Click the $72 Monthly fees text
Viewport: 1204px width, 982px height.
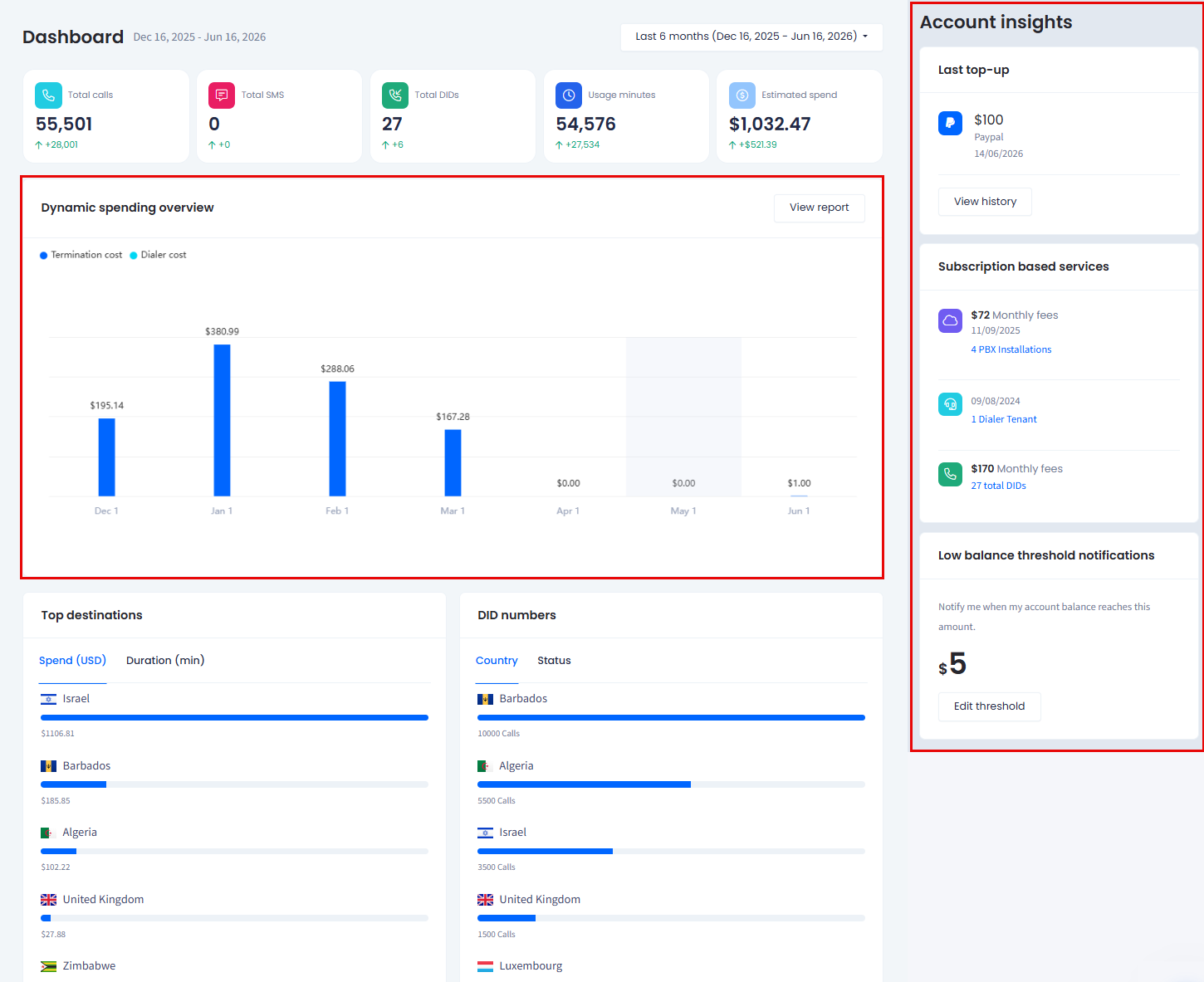(1015, 315)
